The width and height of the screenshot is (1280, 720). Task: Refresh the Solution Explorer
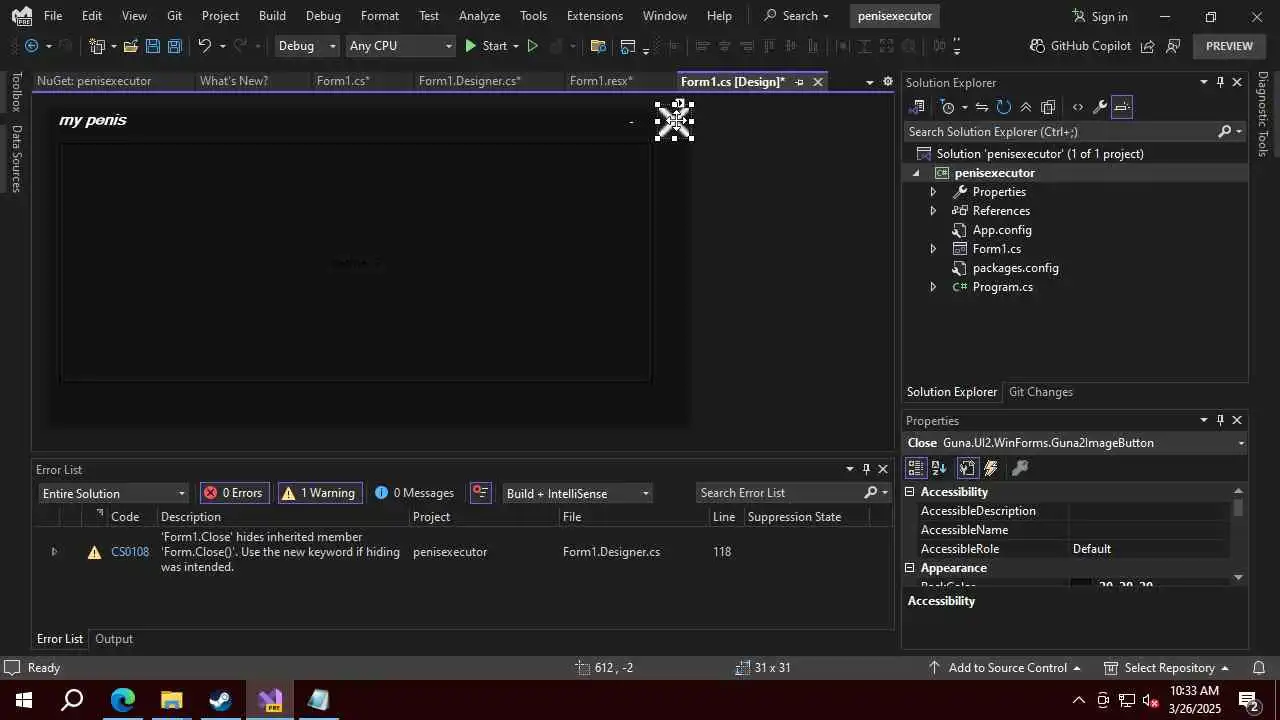point(1004,107)
